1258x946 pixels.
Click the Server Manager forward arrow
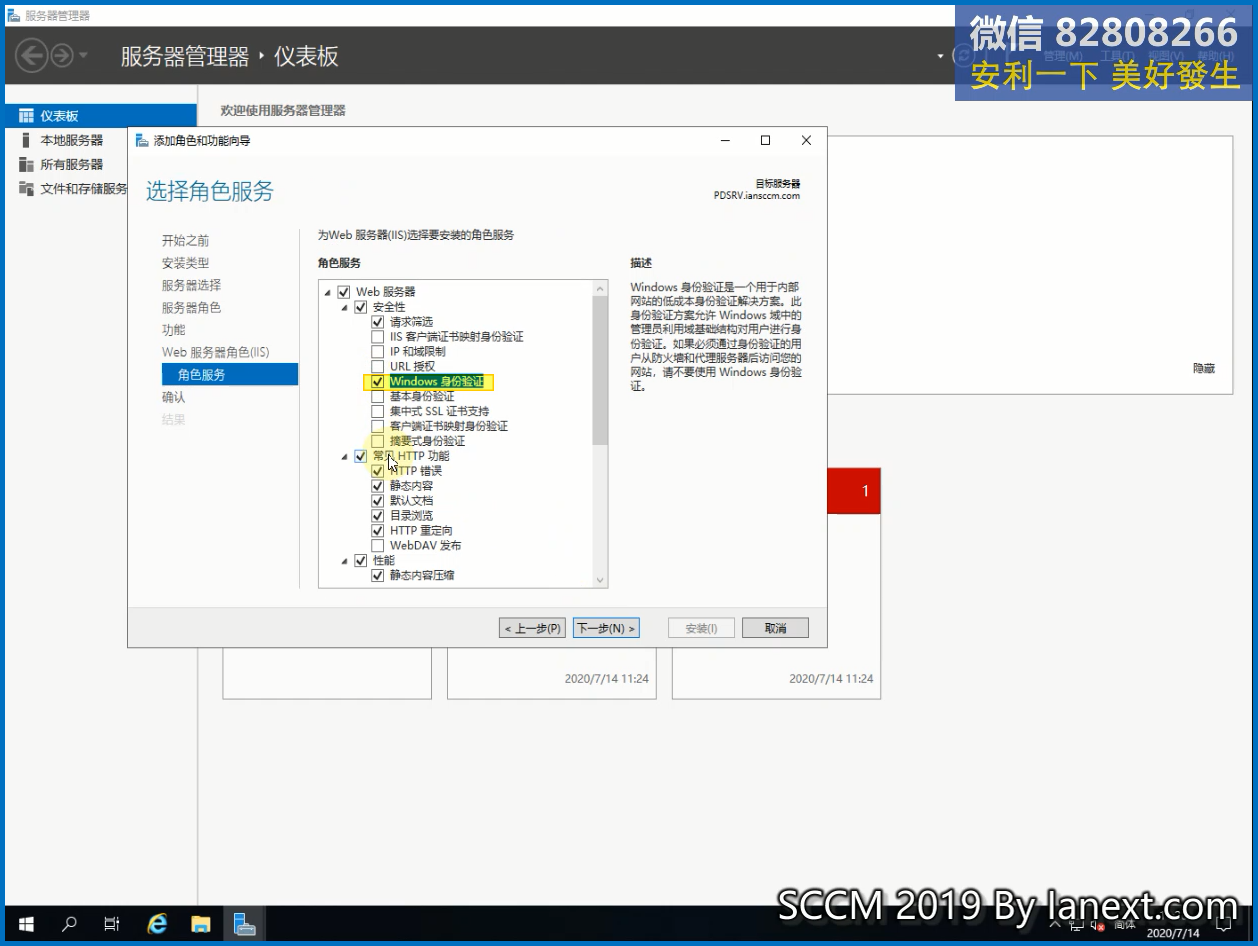pos(62,55)
